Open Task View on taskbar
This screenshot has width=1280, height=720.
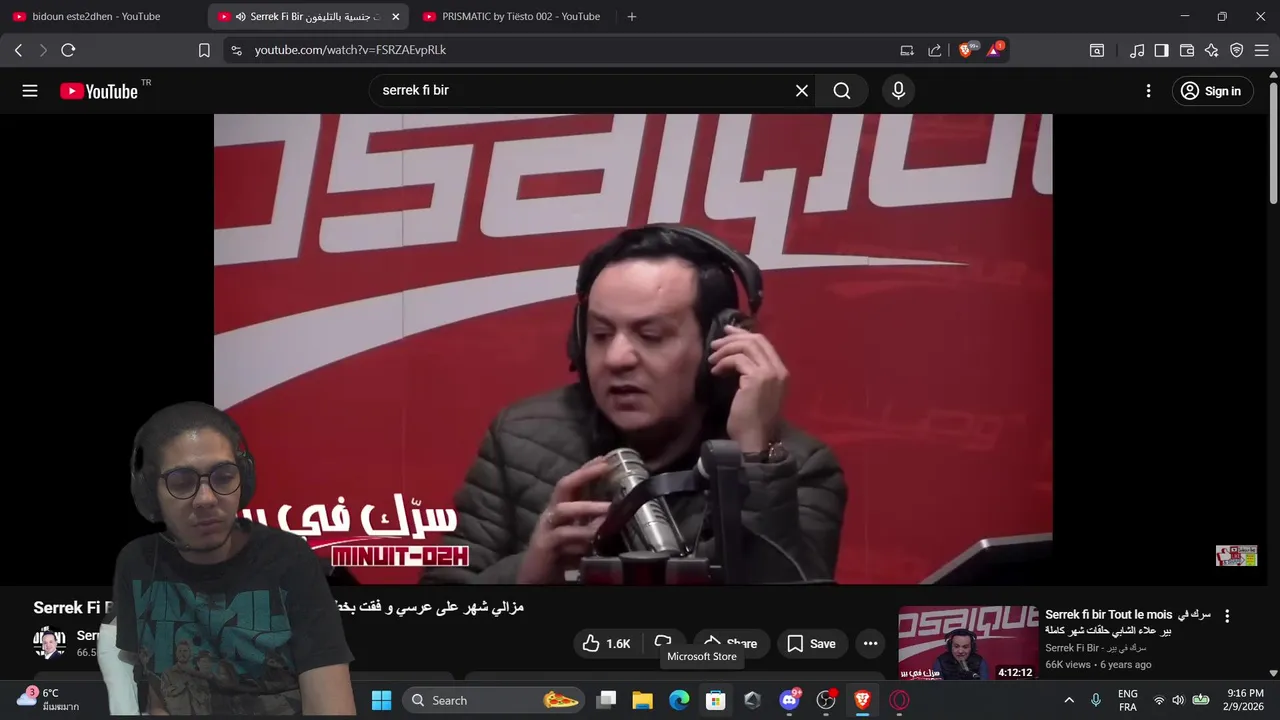tap(605, 700)
